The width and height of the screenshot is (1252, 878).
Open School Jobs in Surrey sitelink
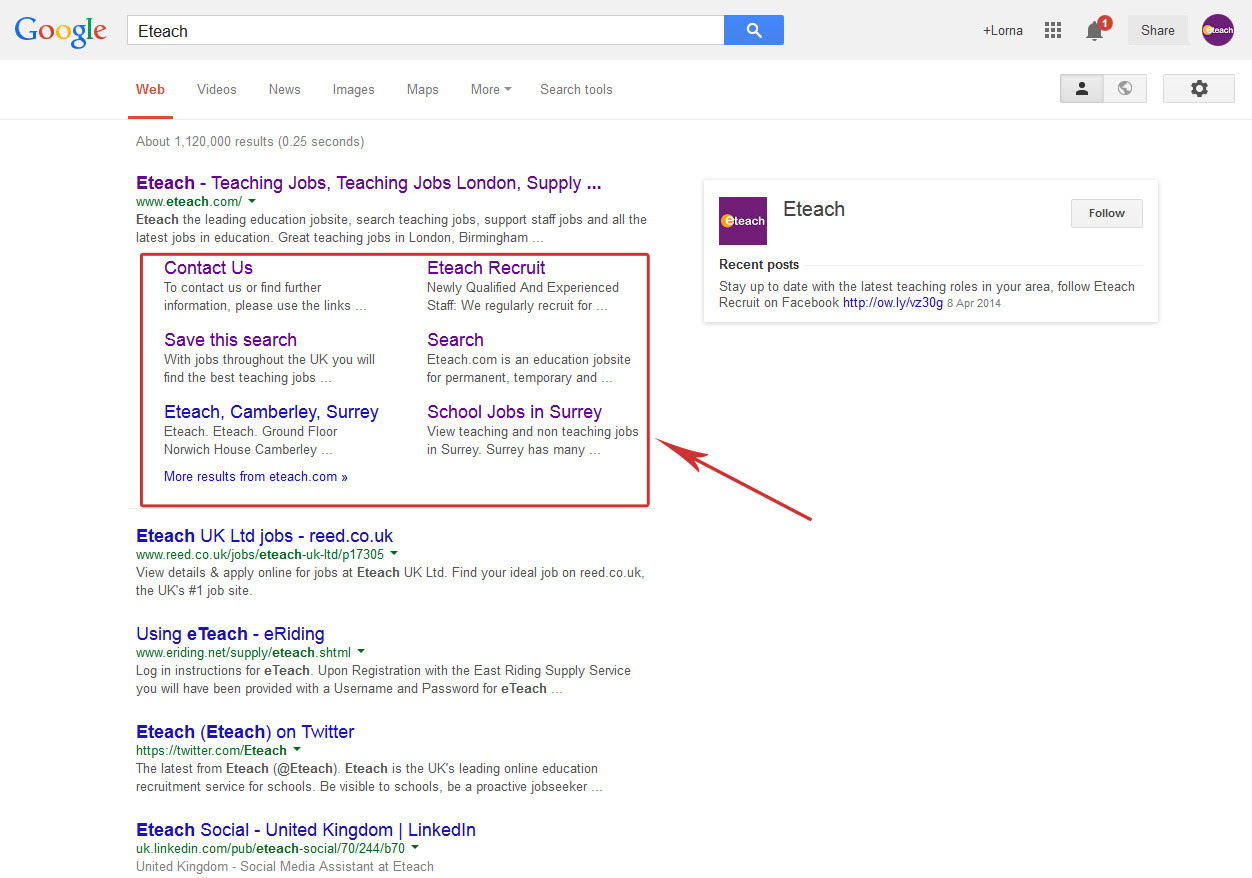point(514,412)
